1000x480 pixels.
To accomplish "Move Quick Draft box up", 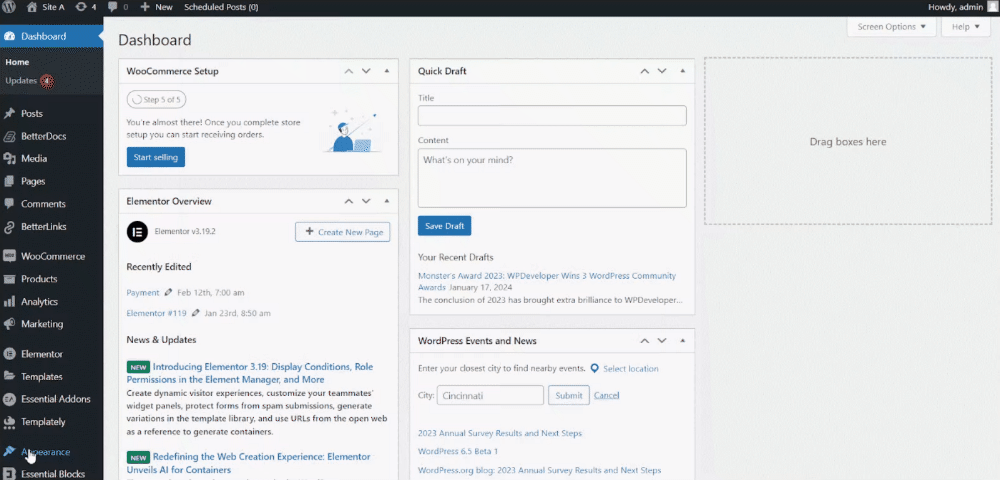I will coord(644,71).
